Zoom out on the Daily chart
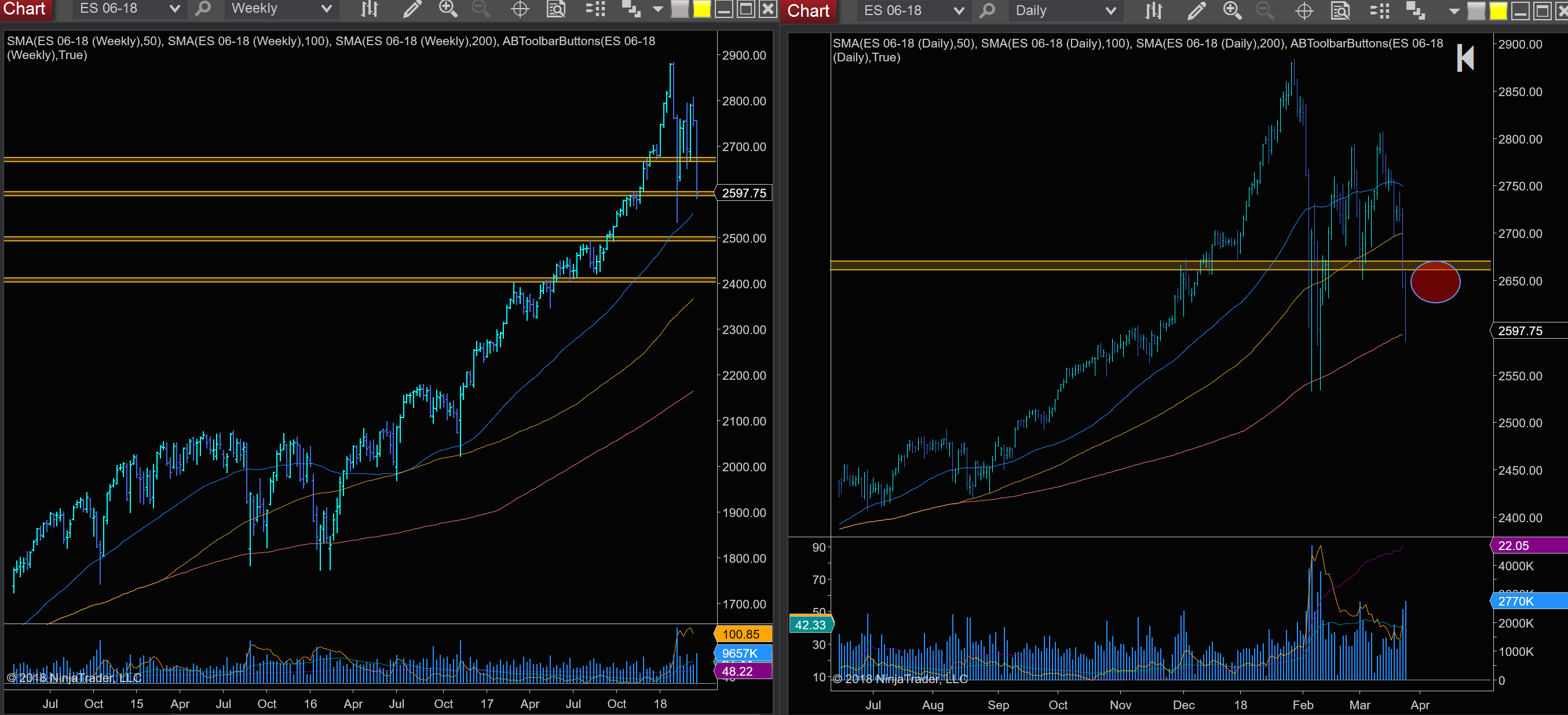Screen dimensions: 1568x715 pyautogui.click(x=1265, y=10)
